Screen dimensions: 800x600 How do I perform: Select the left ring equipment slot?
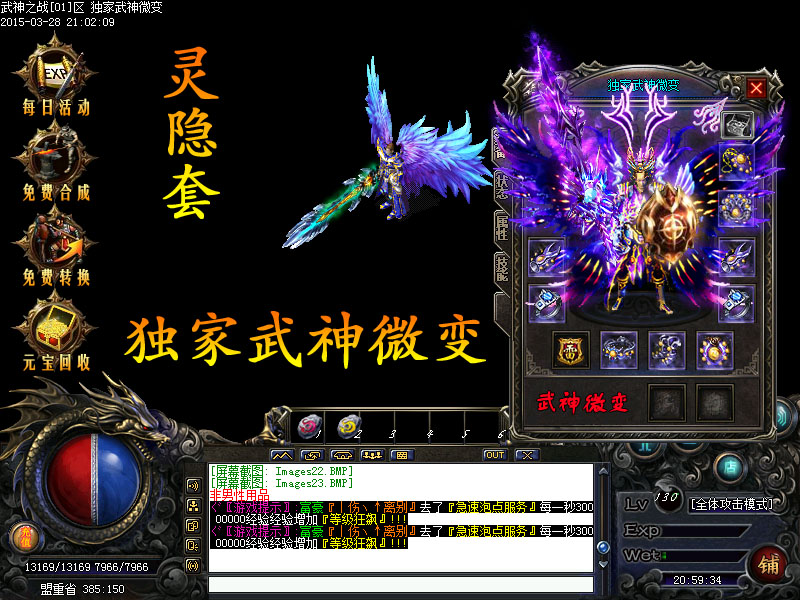coord(546,304)
